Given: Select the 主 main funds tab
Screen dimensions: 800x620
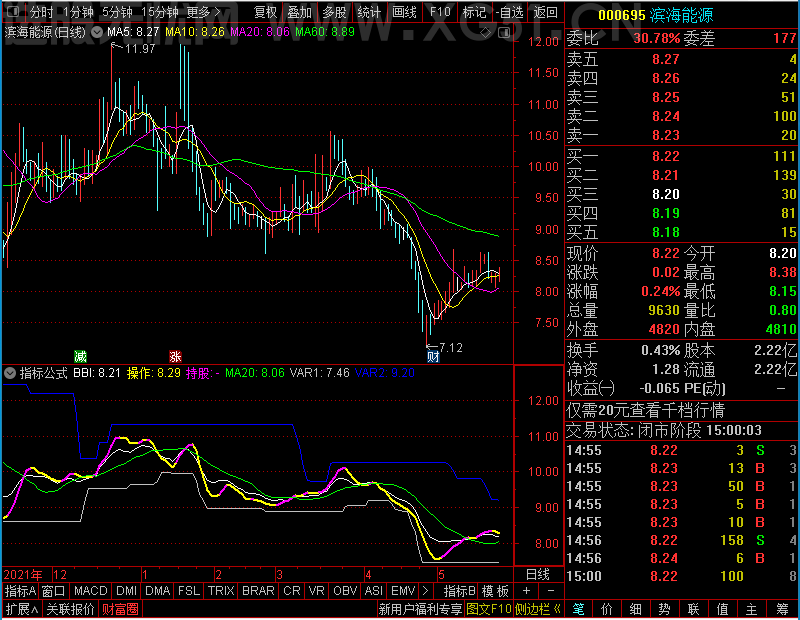Looking at the screenshot, I should tap(752, 609).
